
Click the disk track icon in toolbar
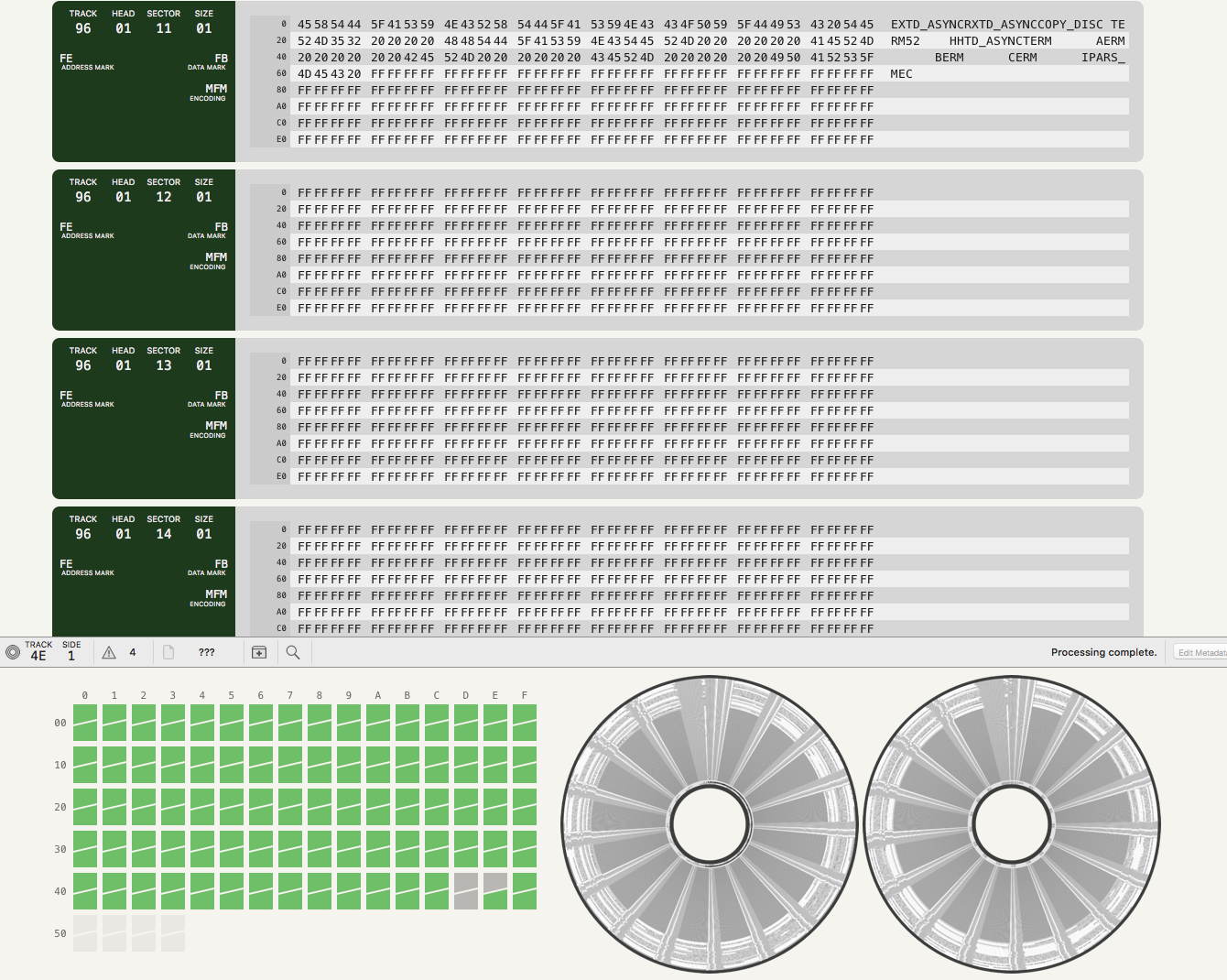13,652
